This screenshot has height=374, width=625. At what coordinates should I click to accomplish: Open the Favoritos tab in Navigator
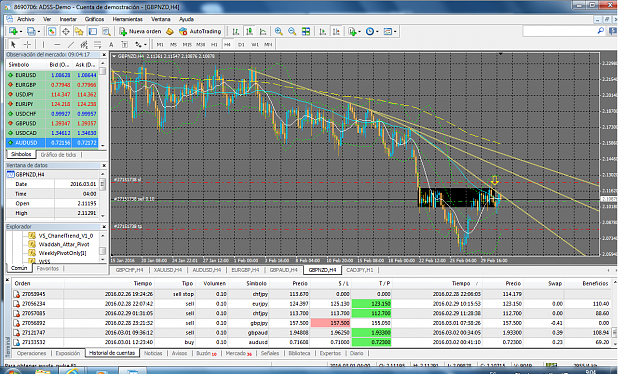coord(47,269)
